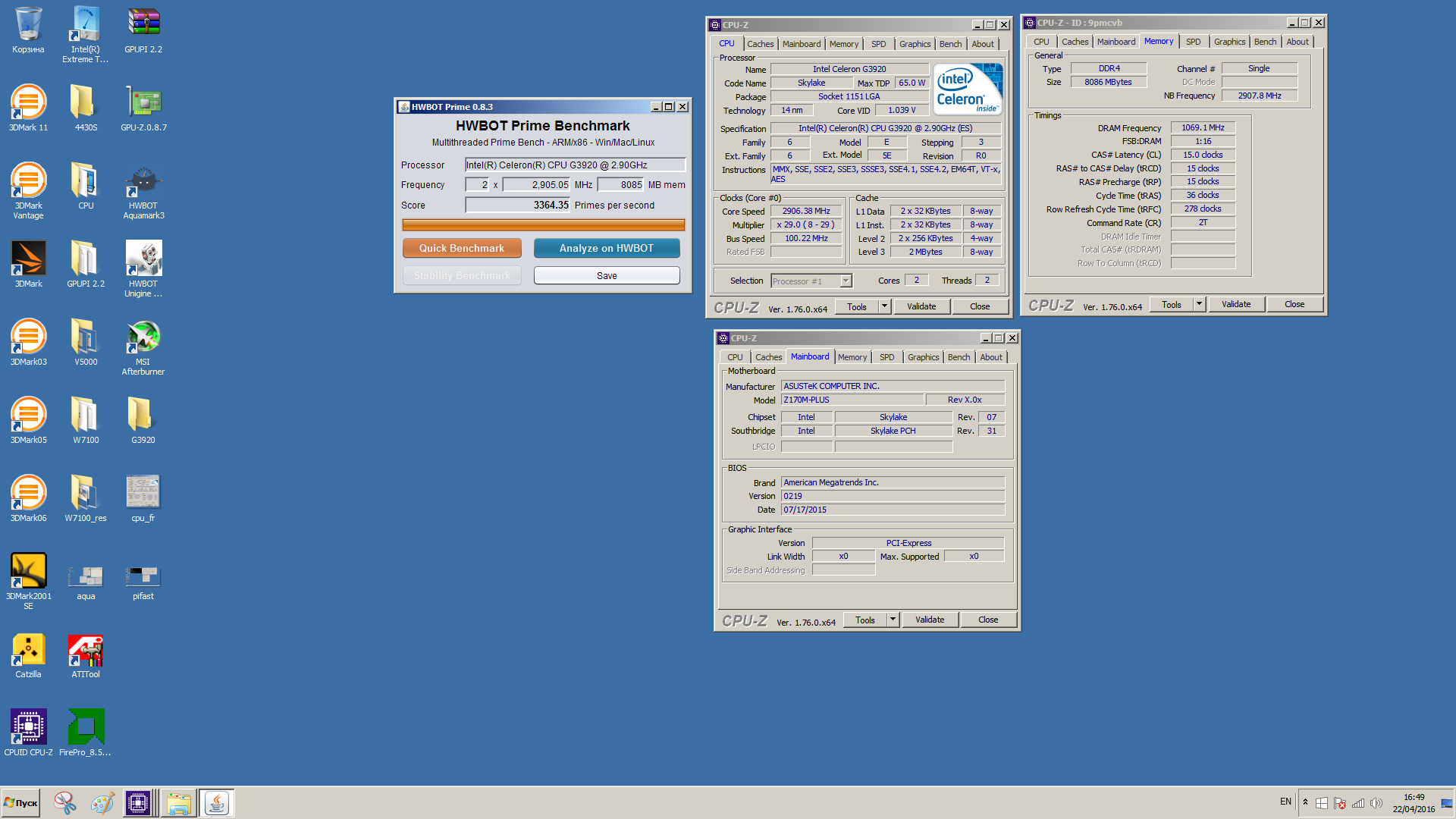This screenshot has width=1456, height=819.
Task: Open the Paint taskbar icon
Action: click(x=102, y=802)
